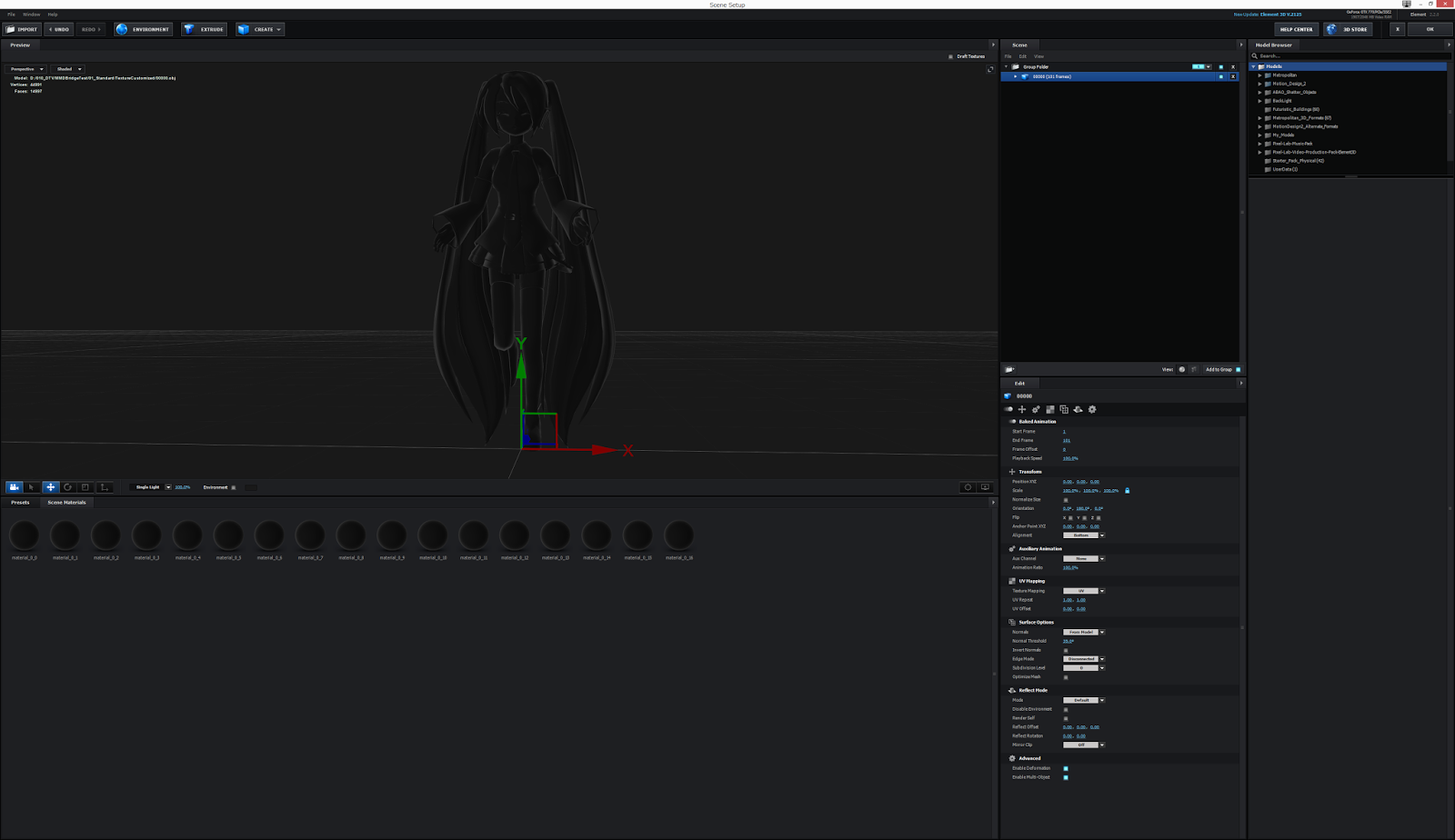Open the Alignment Bottom dropdown

(x=1084, y=535)
